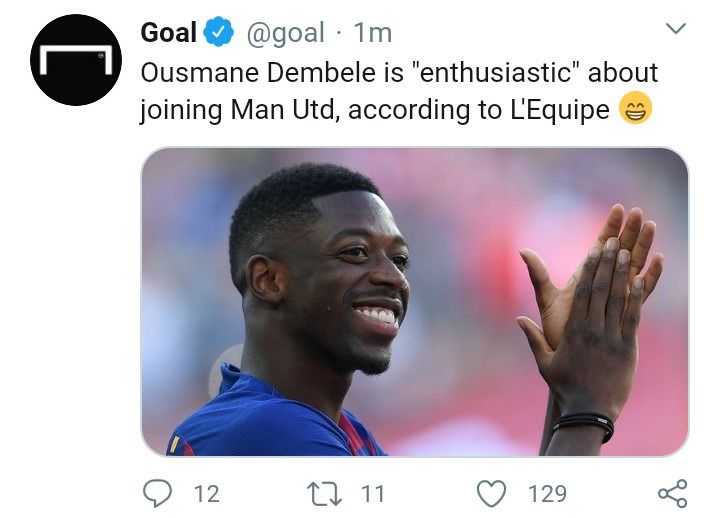
Task: Like the tweet with the heart icon
Action: (490, 493)
